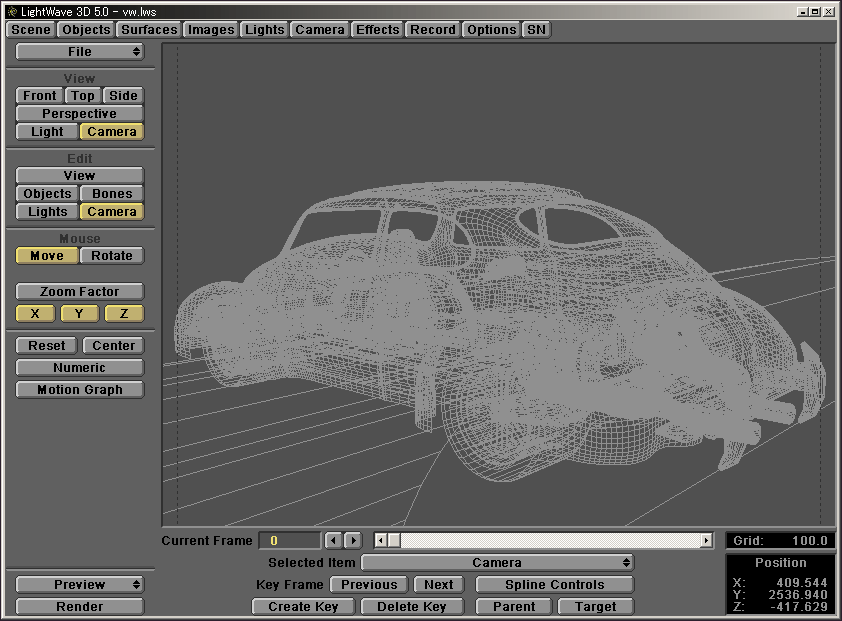
Task: Click the Create Key button
Action: pos(303,607)
